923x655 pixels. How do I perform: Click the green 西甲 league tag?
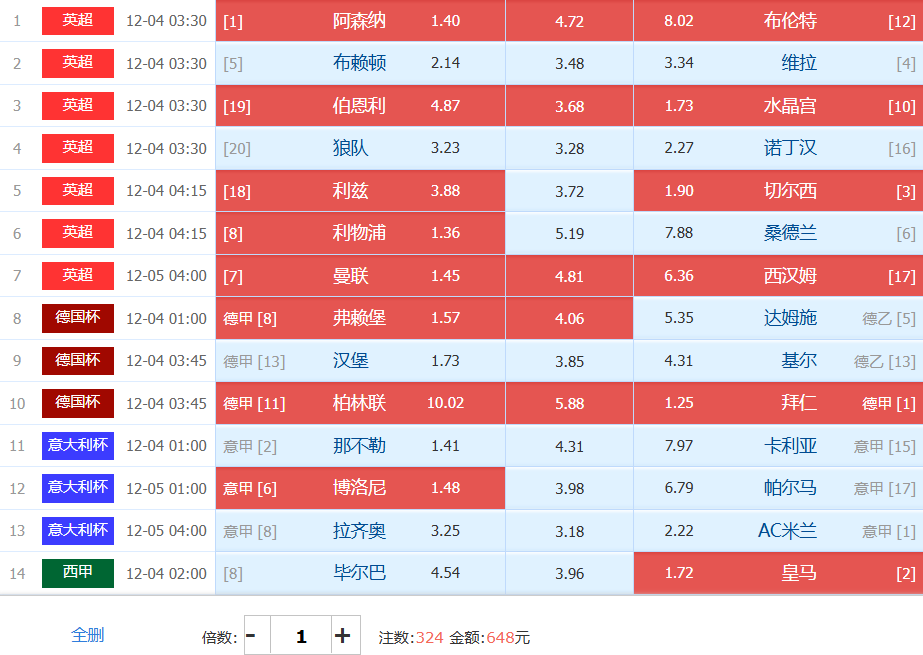click(x=78, y=573)
